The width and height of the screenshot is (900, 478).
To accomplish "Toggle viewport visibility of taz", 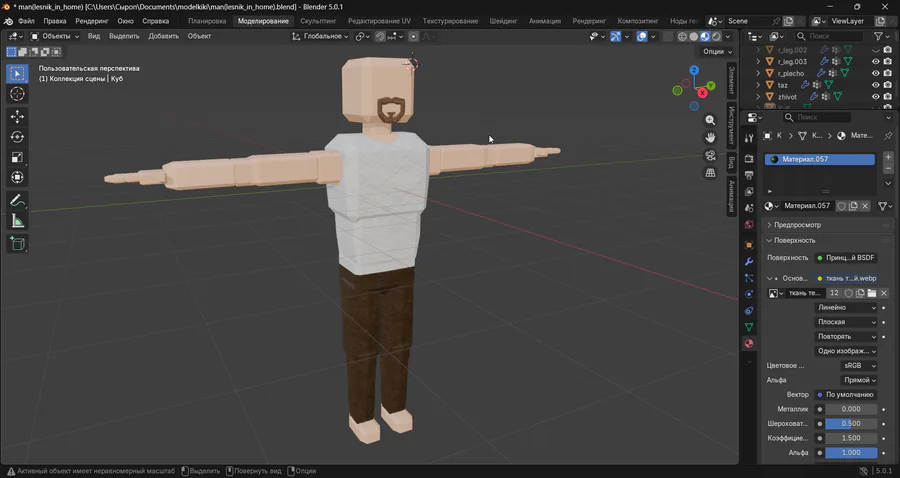I will click(875, 85).
